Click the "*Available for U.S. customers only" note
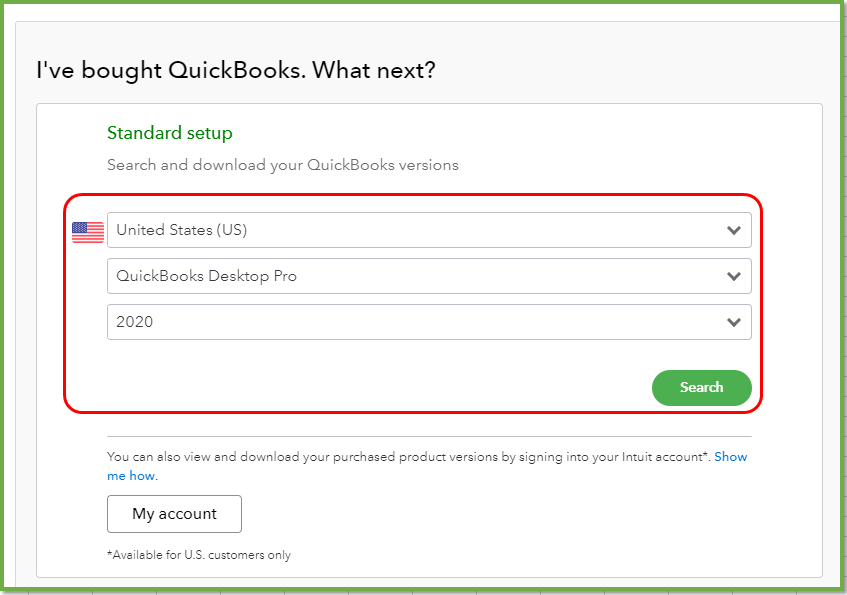Image resolution: width=847 pixels, height=595 pixels. [x=199, y=554]
